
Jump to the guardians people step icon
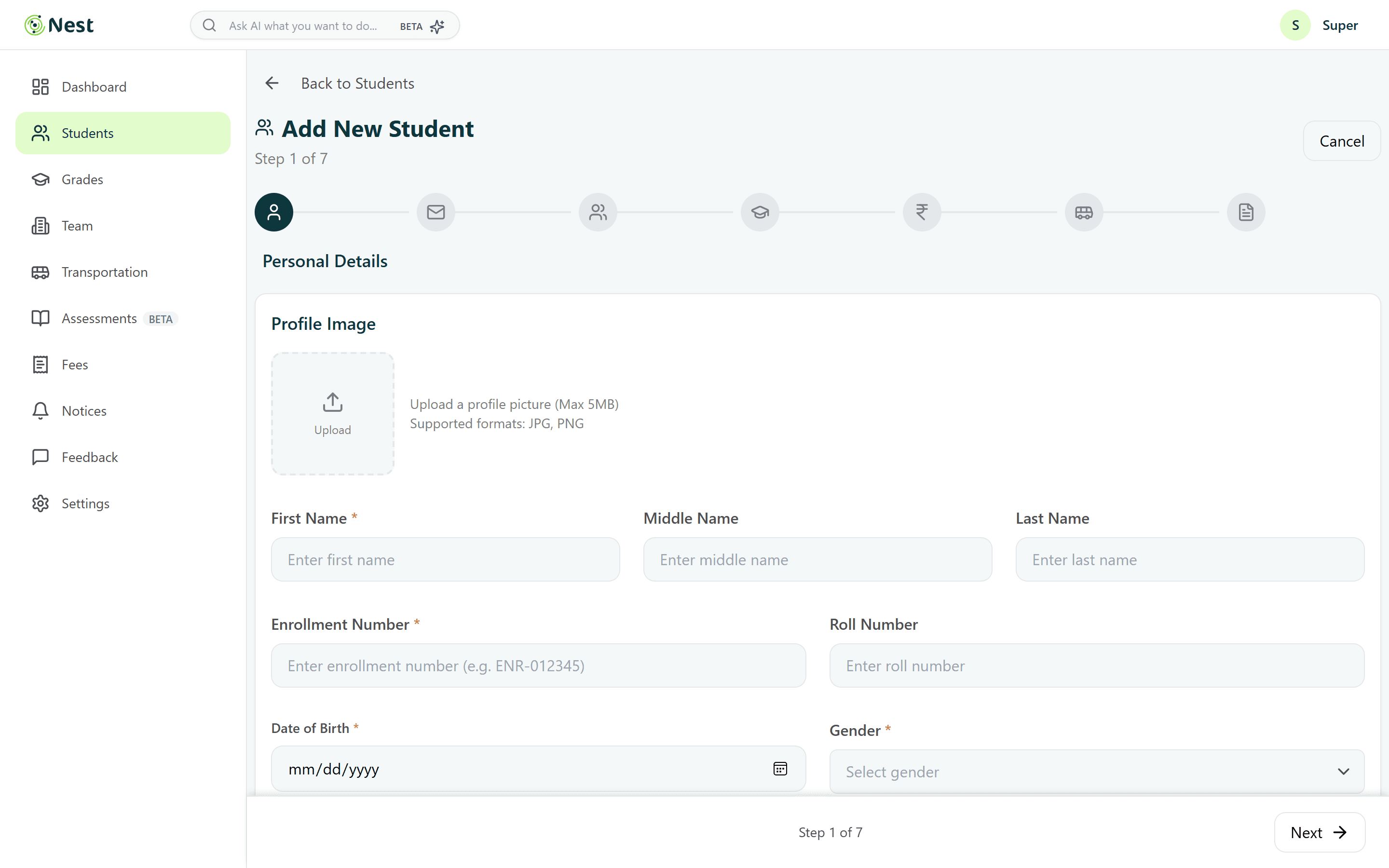click(598, 212)
